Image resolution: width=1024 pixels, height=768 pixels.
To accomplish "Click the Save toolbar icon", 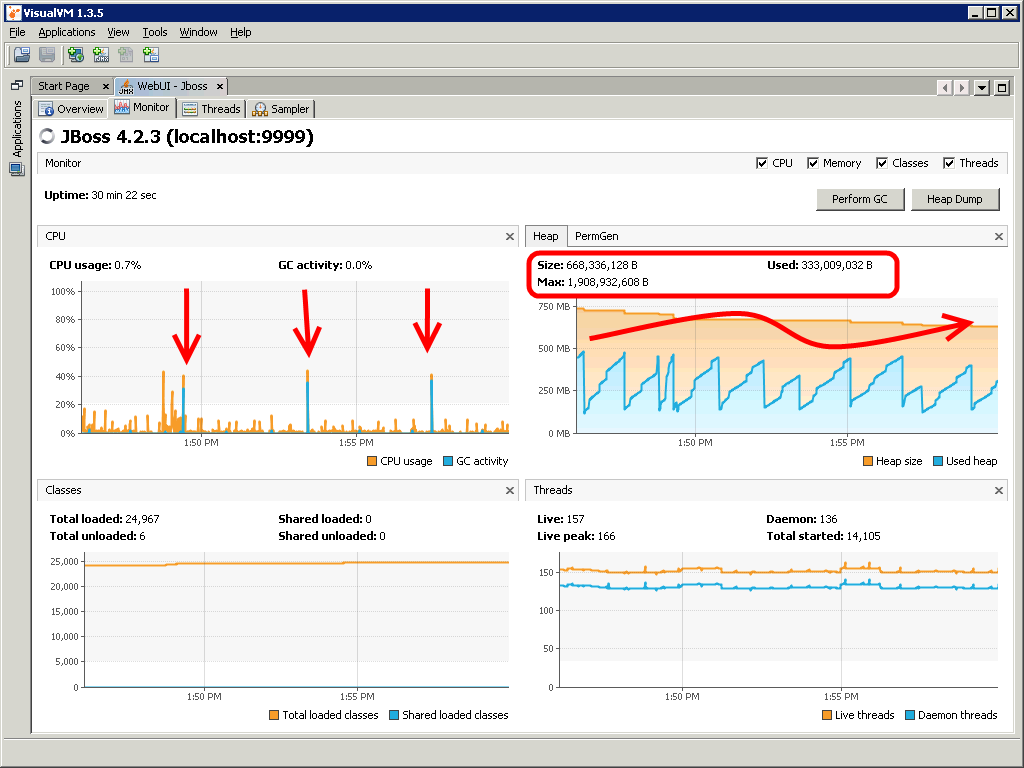I will coord(46,54).
